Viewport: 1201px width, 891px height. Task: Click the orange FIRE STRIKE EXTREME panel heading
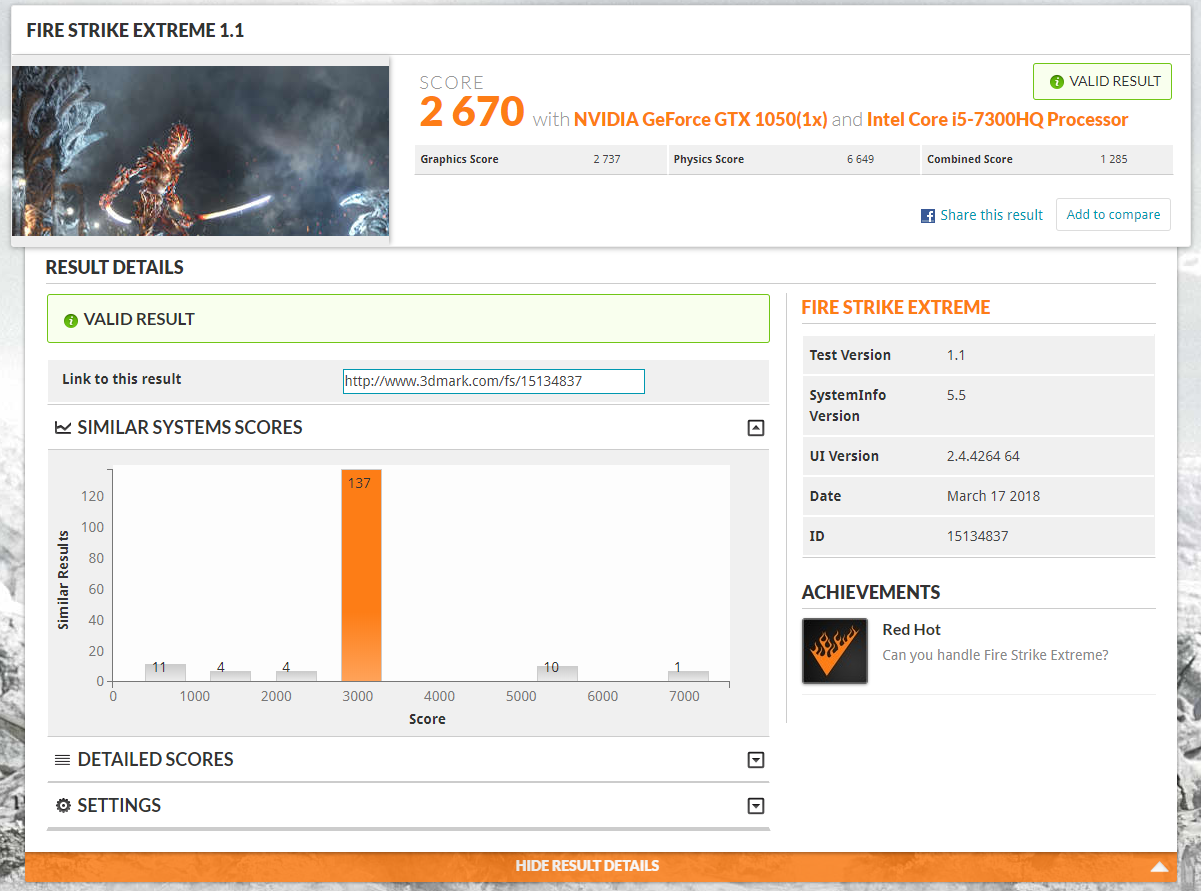(895, 307)
